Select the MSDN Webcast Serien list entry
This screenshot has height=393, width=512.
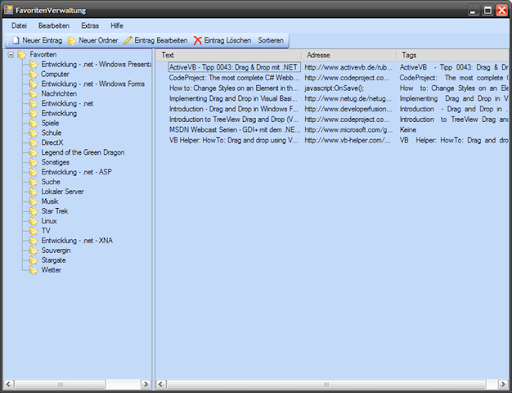point(234,130)
